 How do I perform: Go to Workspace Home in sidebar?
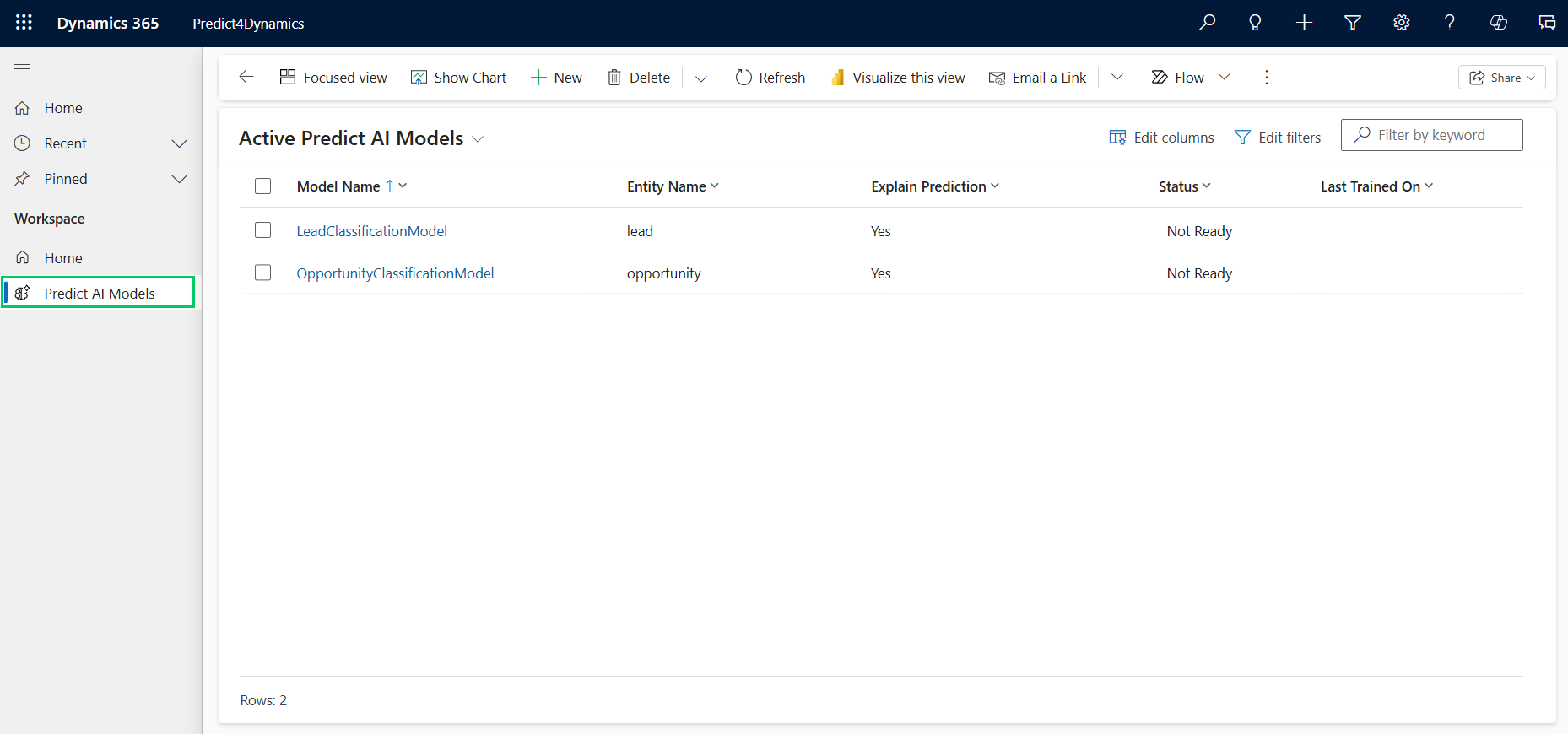[63, 258]
